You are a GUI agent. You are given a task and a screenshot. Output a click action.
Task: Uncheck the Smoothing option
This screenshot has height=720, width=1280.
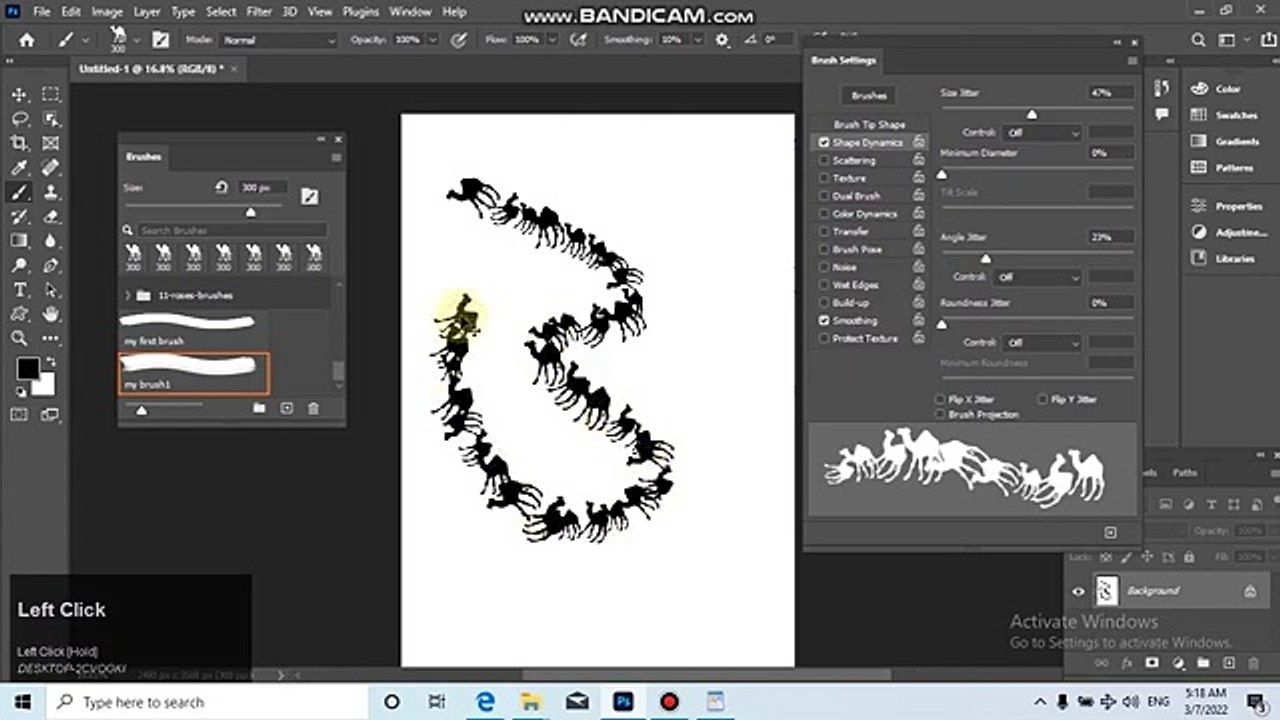click(x=824, y=321)
